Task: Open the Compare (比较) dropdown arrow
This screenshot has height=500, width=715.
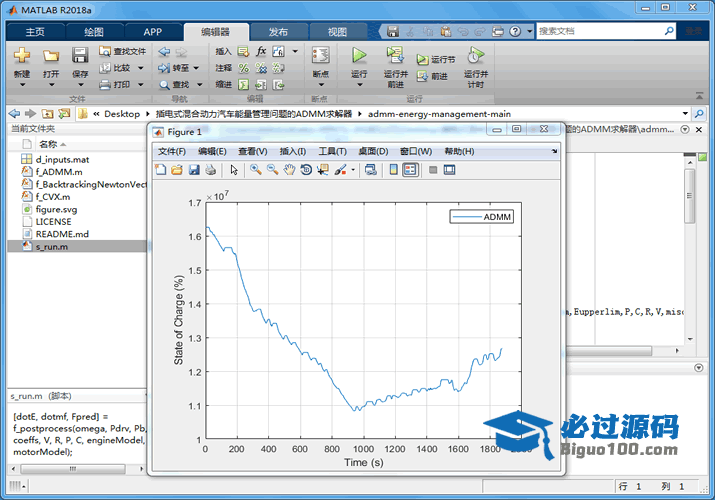Action: click(x=140, y=68)
